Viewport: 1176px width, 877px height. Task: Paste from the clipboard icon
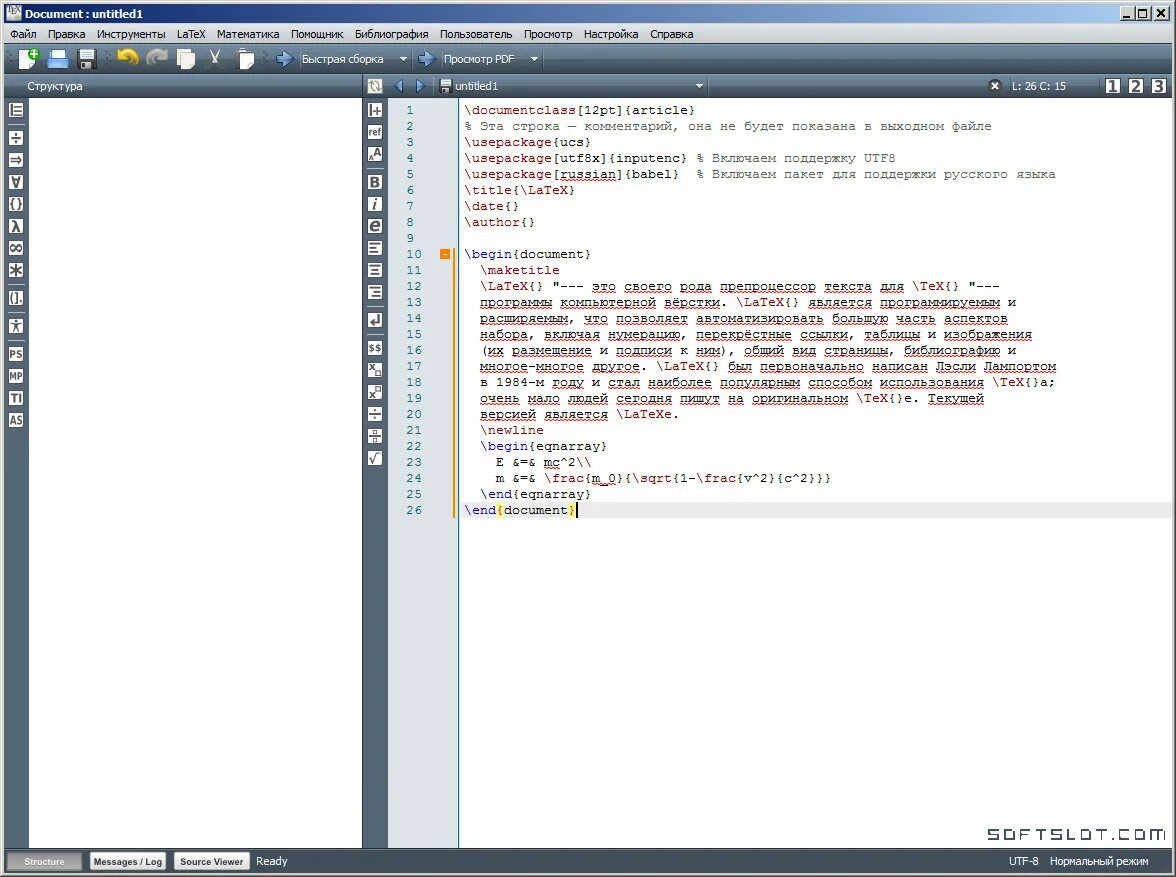(x=245, y=59)
